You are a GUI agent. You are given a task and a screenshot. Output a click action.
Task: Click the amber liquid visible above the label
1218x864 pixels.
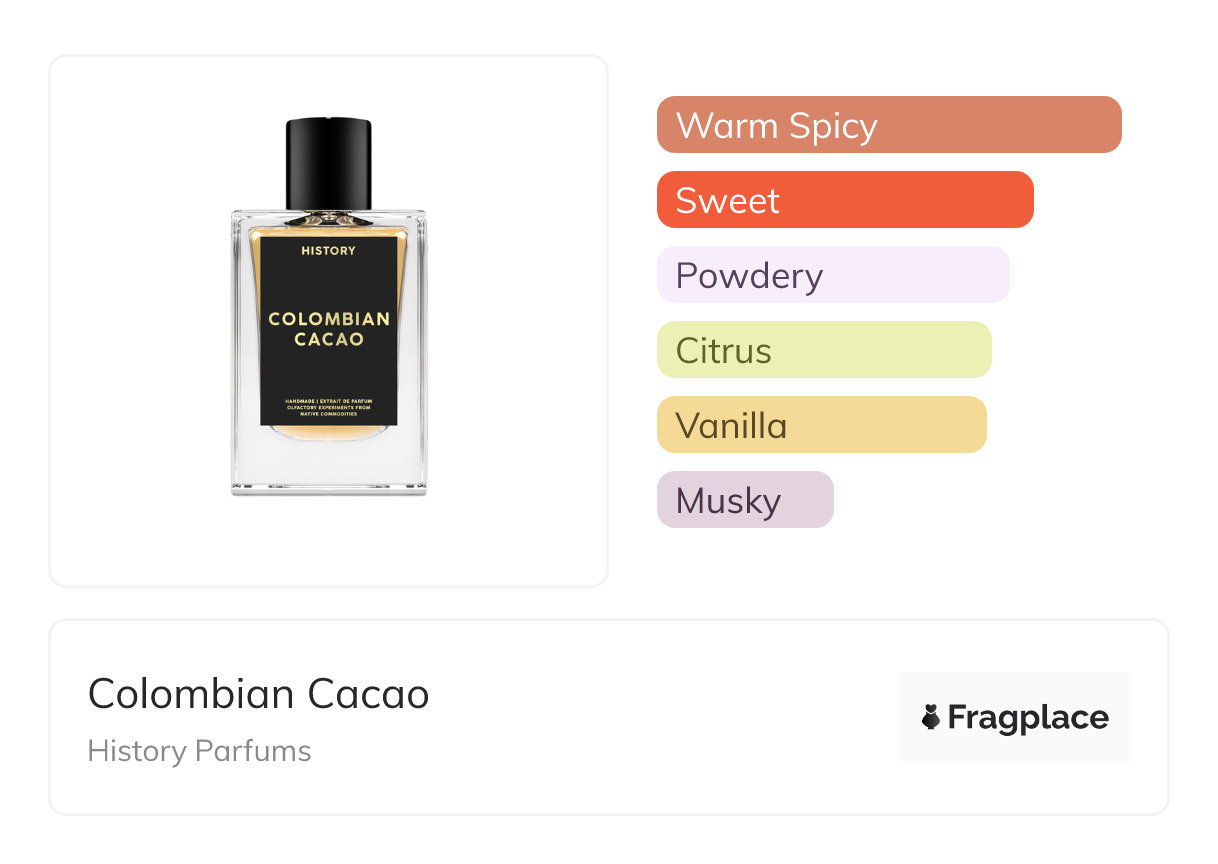(x=328, y=232)
